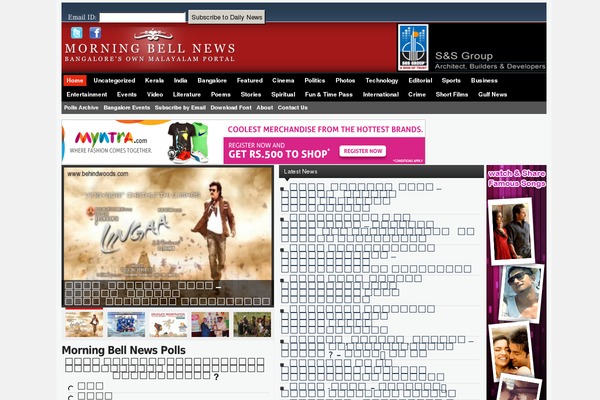Click Subscribe to Daily News button
600x400 pixels.
pyautogui.click(x=227, y=17)
